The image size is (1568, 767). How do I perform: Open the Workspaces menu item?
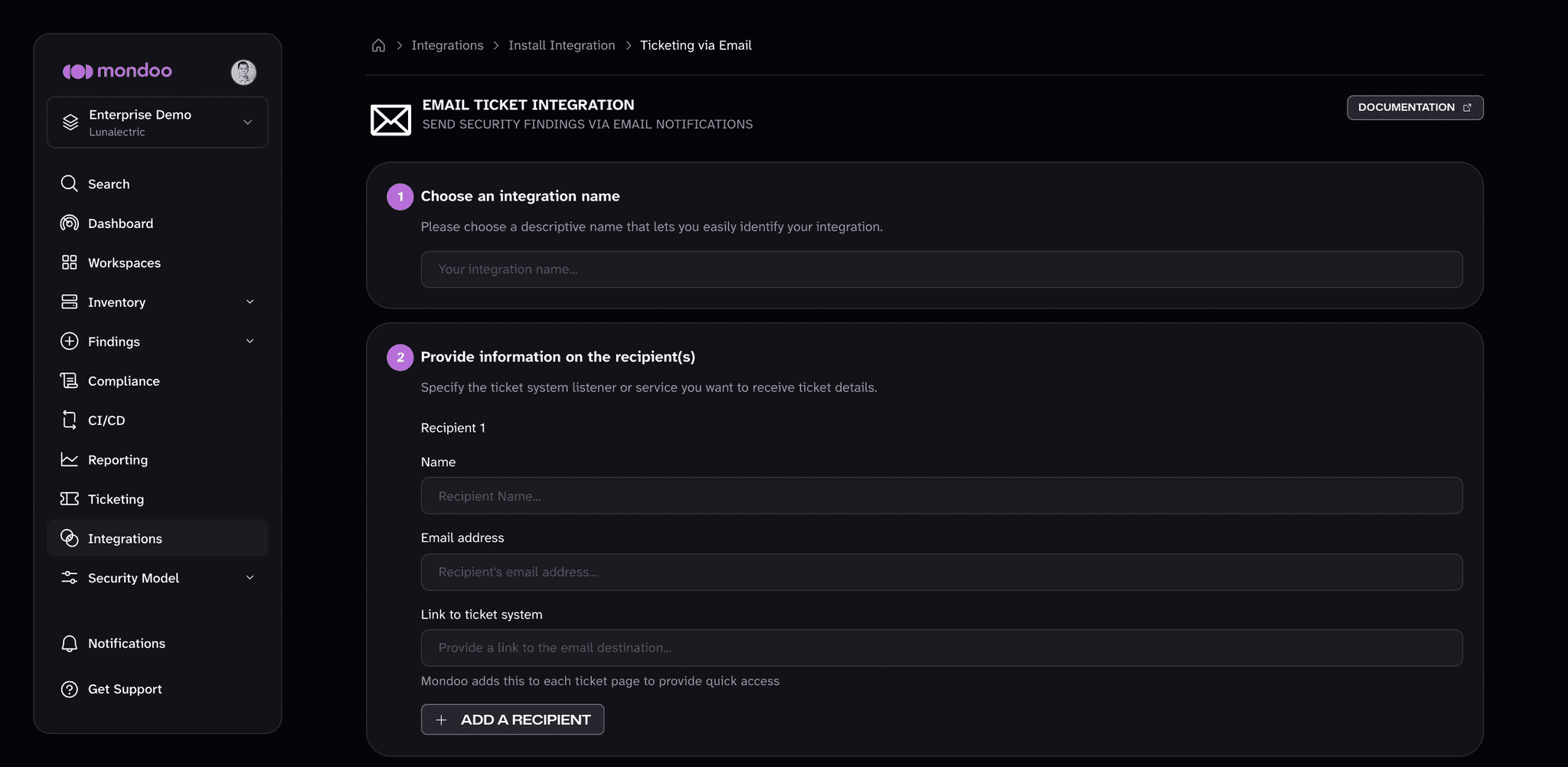click(158, 263)
